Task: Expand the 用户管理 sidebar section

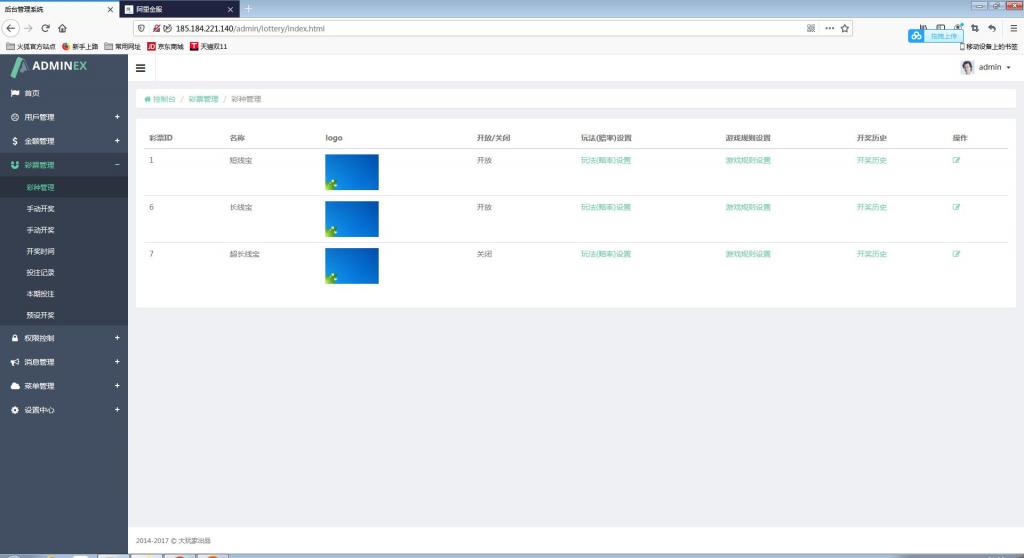Action: pos(64,117)
